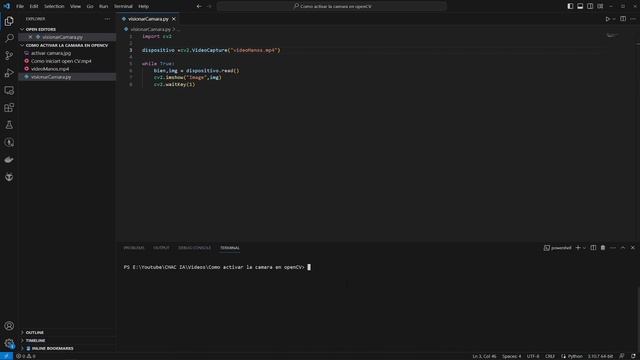
Task: Open the Run menu
Action: click(104, 6)
